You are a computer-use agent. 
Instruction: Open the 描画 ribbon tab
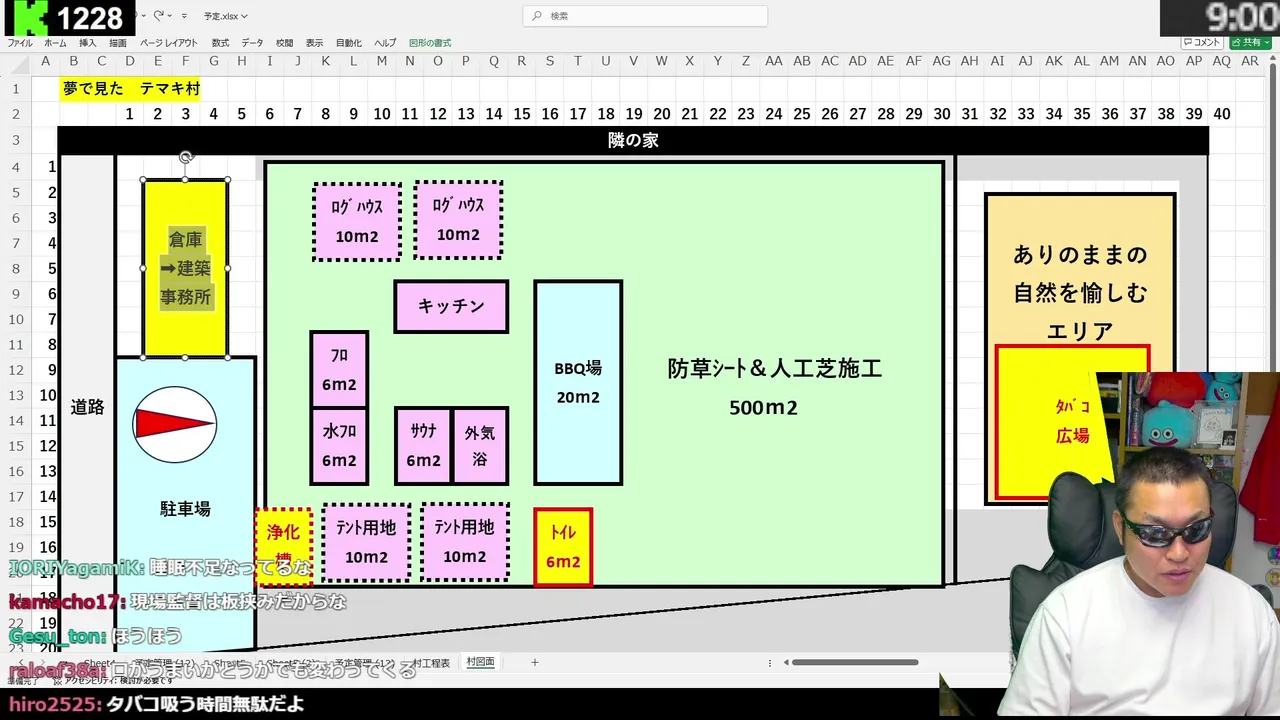click(118, 43)
